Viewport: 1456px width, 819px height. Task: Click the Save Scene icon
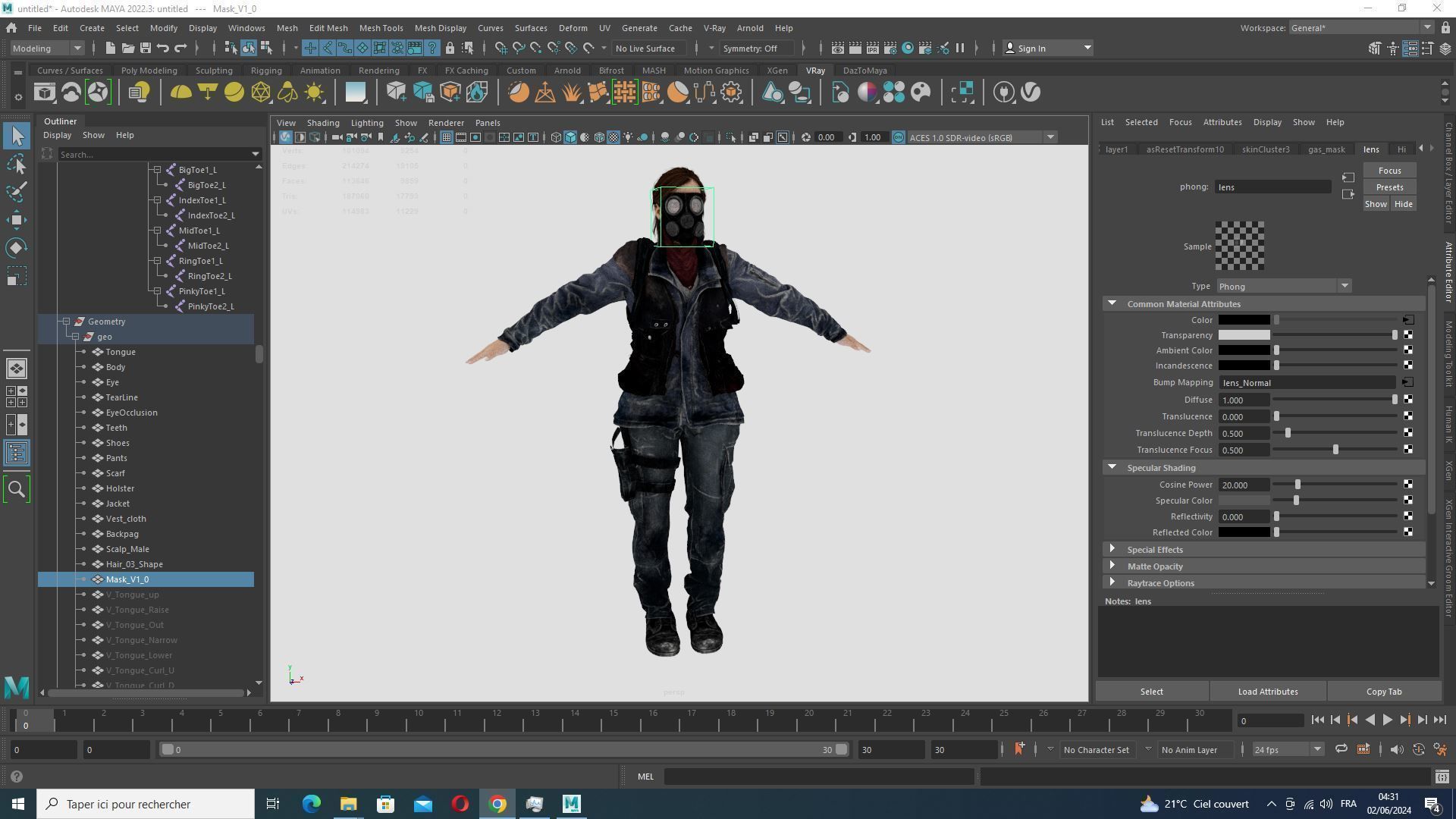click(x=145, y=49)
